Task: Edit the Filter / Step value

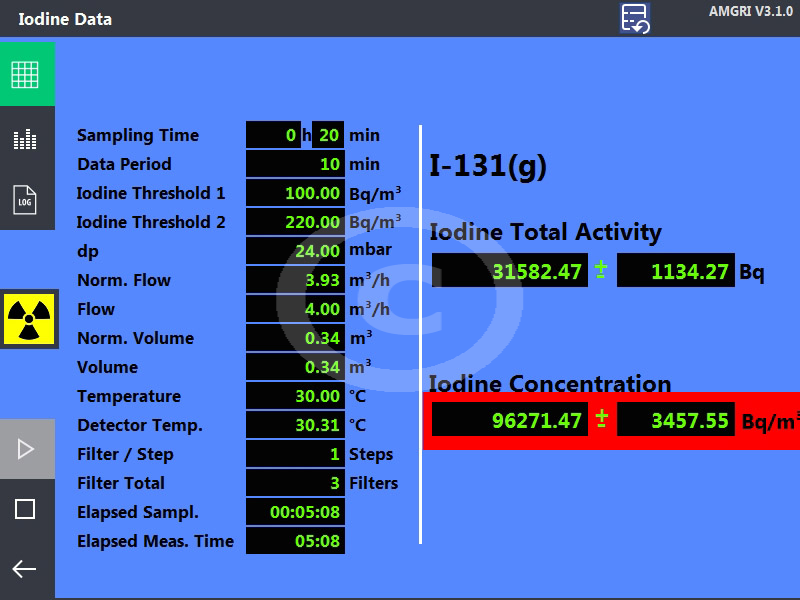Action: pyautogui.click(x=295, y=454)
